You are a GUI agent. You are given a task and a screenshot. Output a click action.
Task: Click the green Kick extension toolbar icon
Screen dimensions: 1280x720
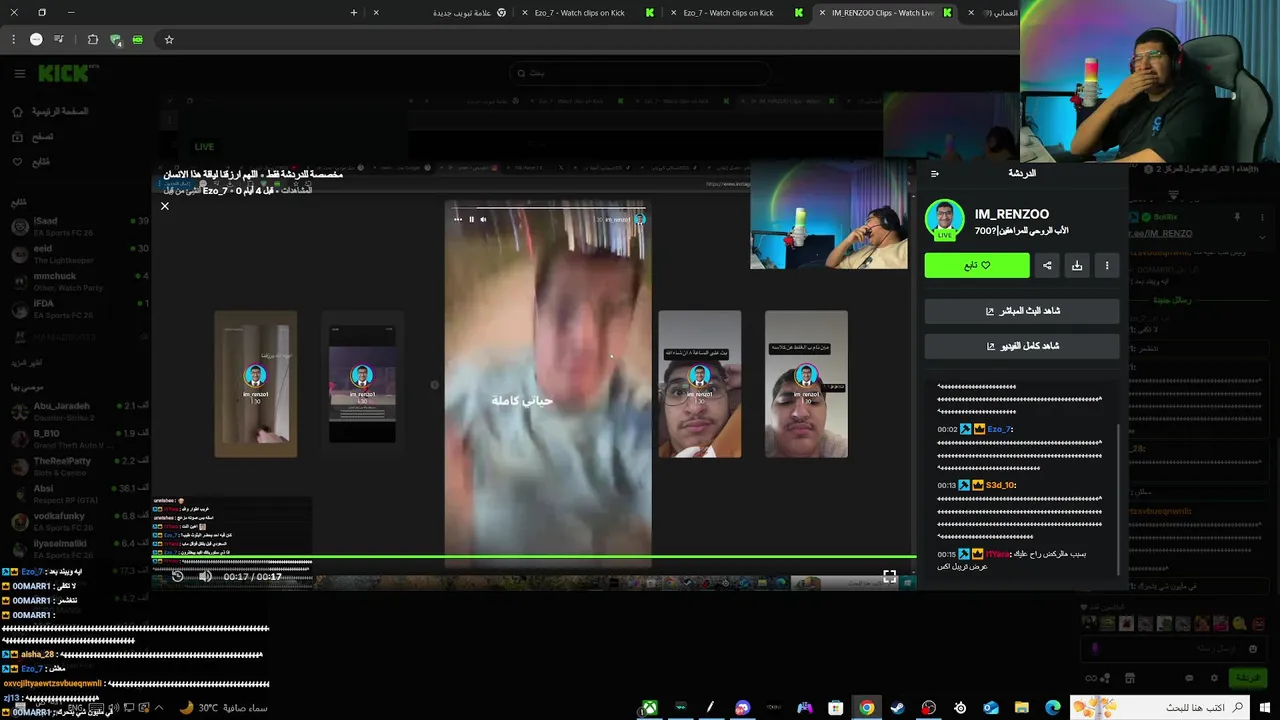click(x=138, y=39)
